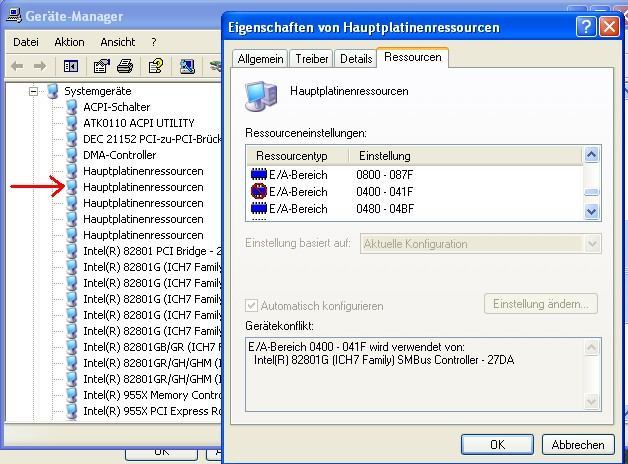This screenshot has width=628, height=464.
Task: Click the Gerätekonflikt box scroll-up arrow
Action: 592,347
